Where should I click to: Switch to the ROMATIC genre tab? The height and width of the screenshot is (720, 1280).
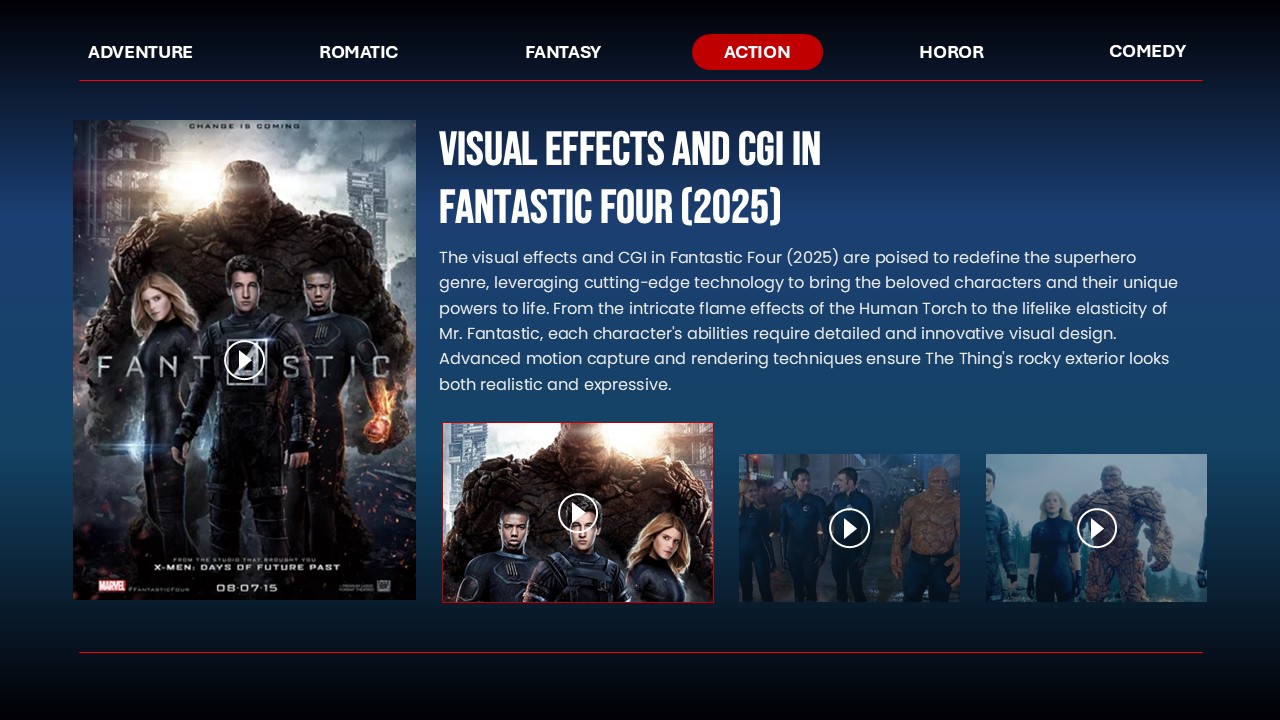(x=359, y=52)
